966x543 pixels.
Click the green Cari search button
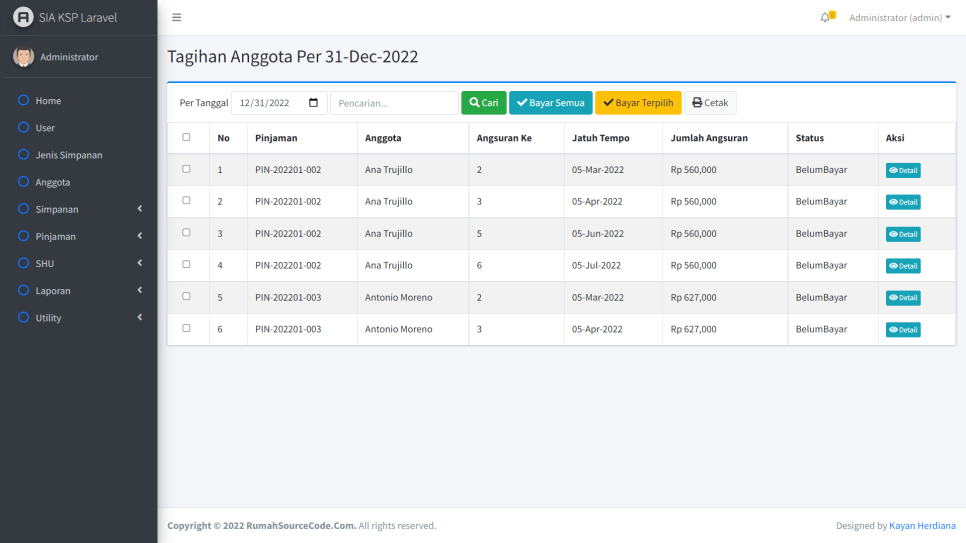pos(483,103)
